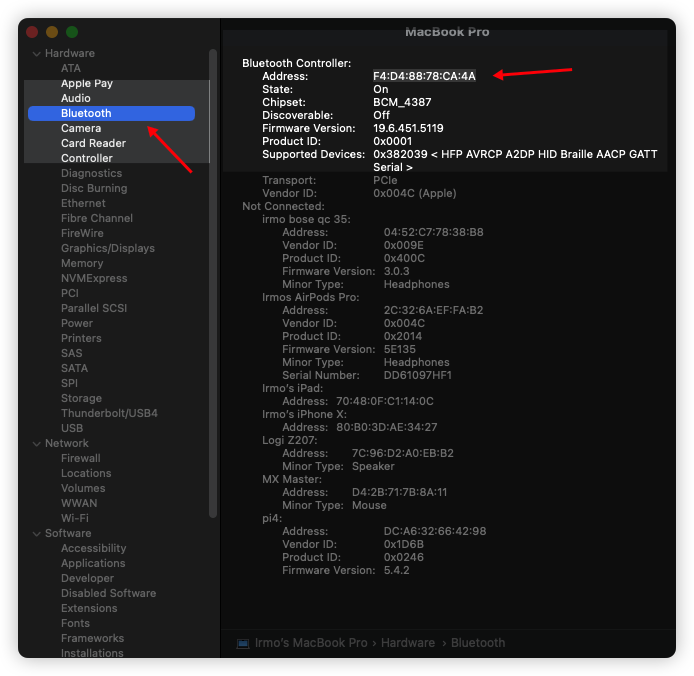The image size is (694, 676).
Task: Select FireWire in the sidebar
Action: tap(82, 233)
